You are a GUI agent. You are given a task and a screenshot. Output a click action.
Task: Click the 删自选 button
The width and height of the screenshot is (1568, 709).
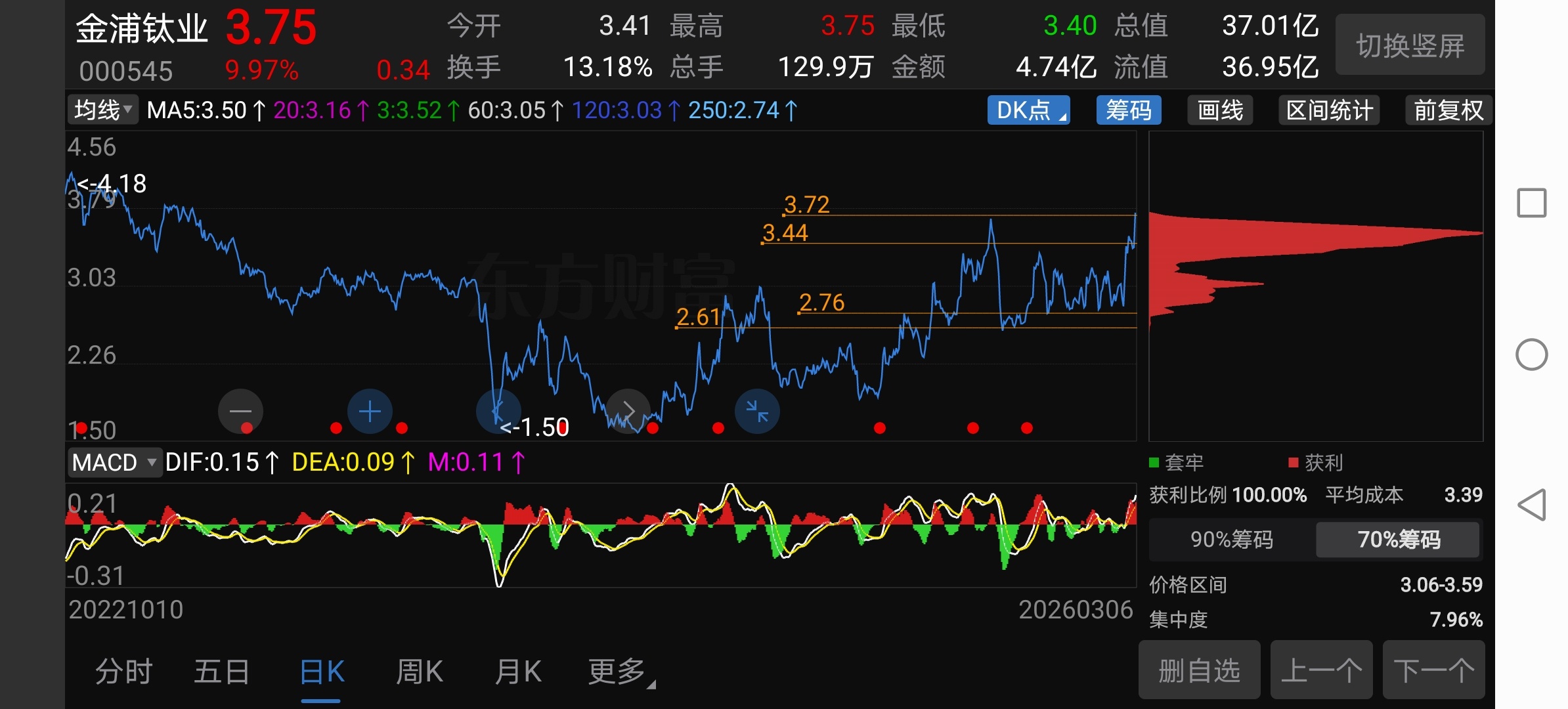[1199, 671]
